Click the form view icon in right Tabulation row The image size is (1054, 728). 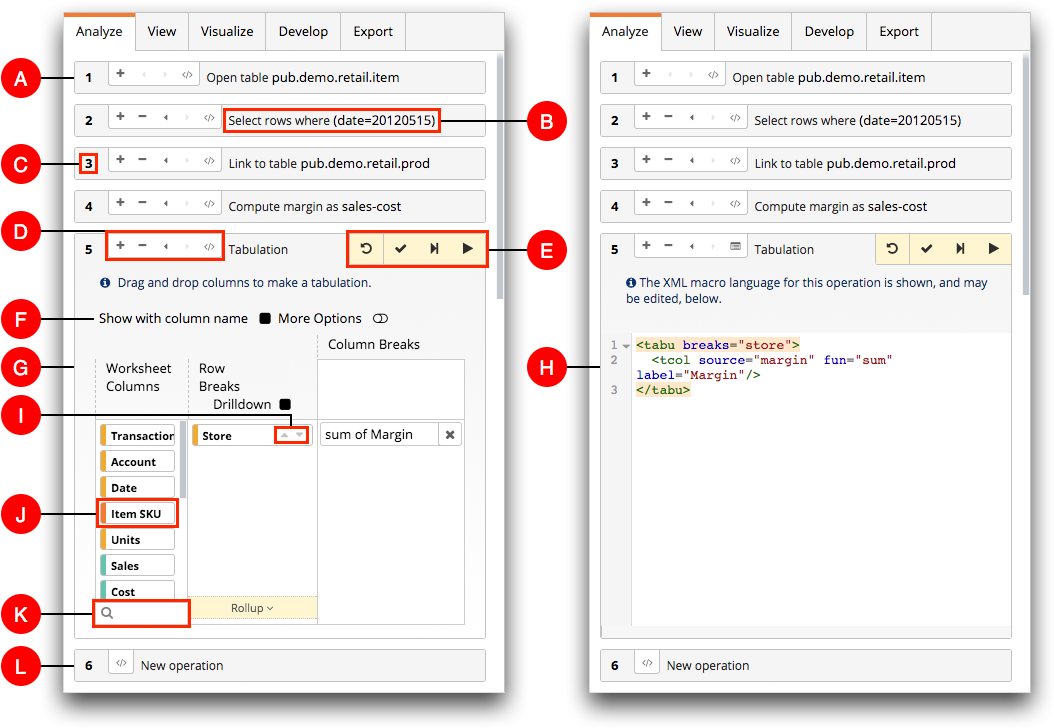735,246
